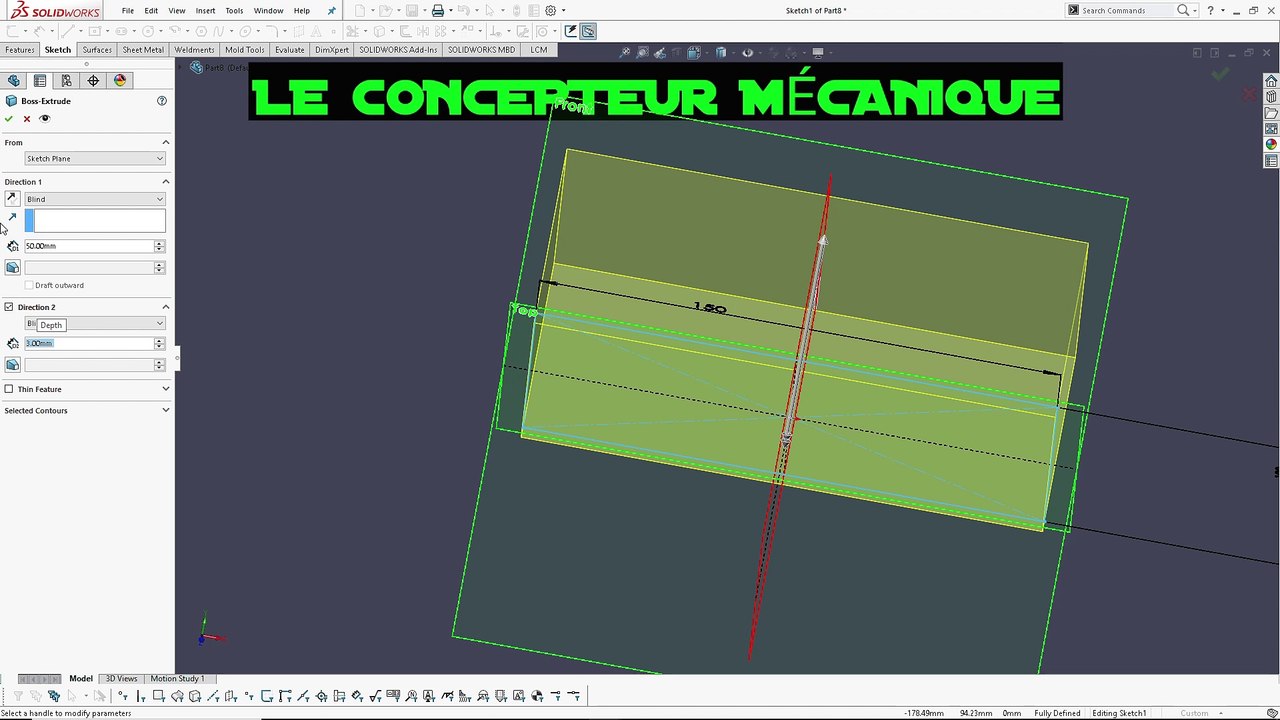The height and width of the screenshot is (720, 1280).
Task: Switch to the DimXpert tab
Action: point(332,49)
